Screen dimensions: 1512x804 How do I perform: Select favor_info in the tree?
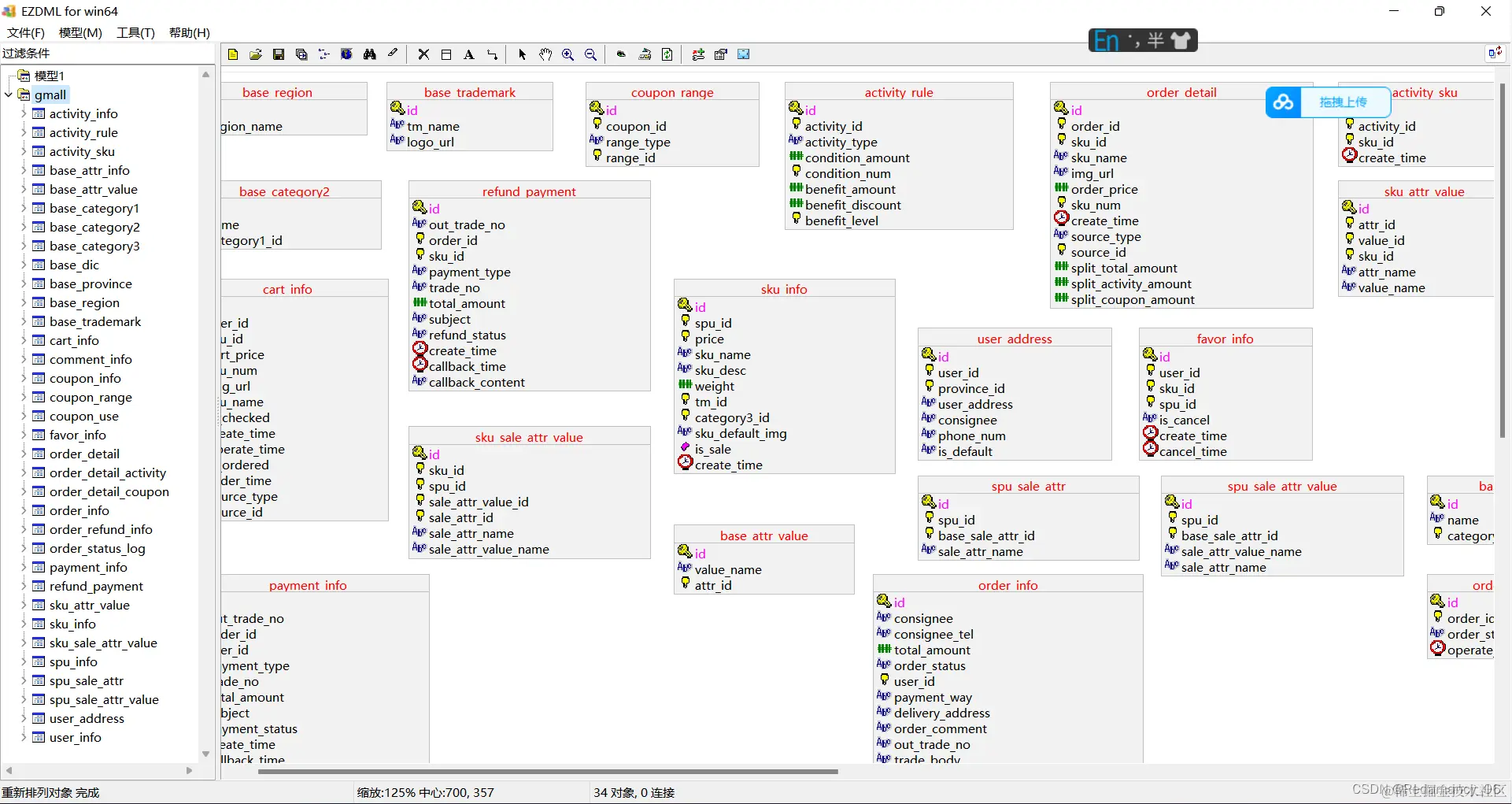pos(77,435)
